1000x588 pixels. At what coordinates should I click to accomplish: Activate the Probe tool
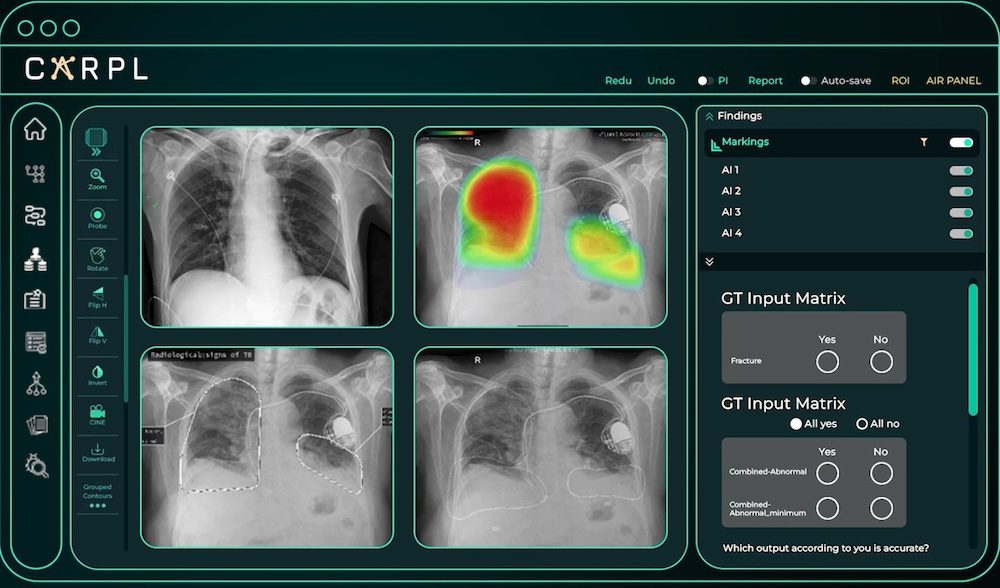pyautogui.click(x=97, y=217)
